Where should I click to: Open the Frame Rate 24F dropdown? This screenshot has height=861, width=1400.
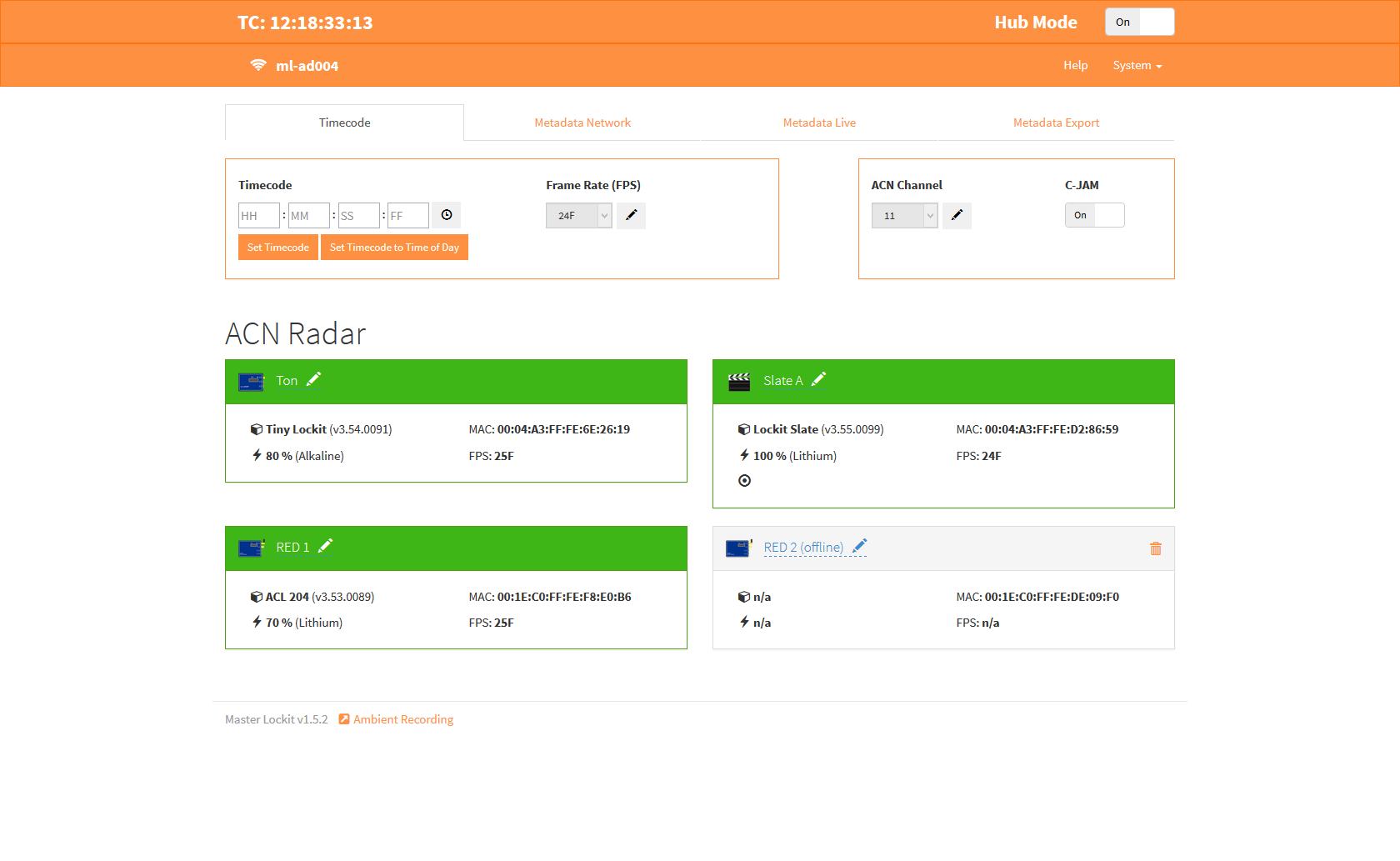(578, 216)
